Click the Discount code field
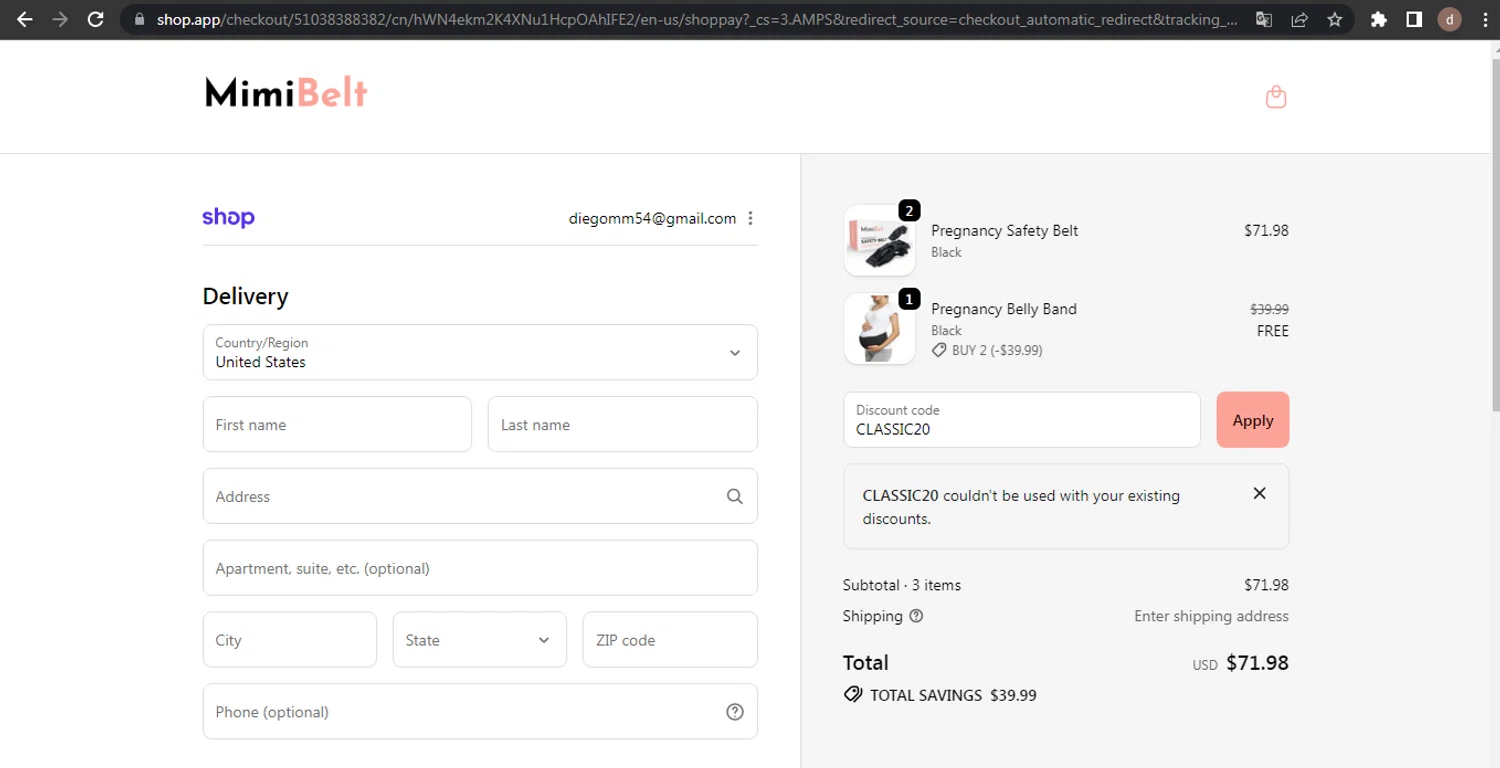1500x768 pixels. [x=1022, y=420]
